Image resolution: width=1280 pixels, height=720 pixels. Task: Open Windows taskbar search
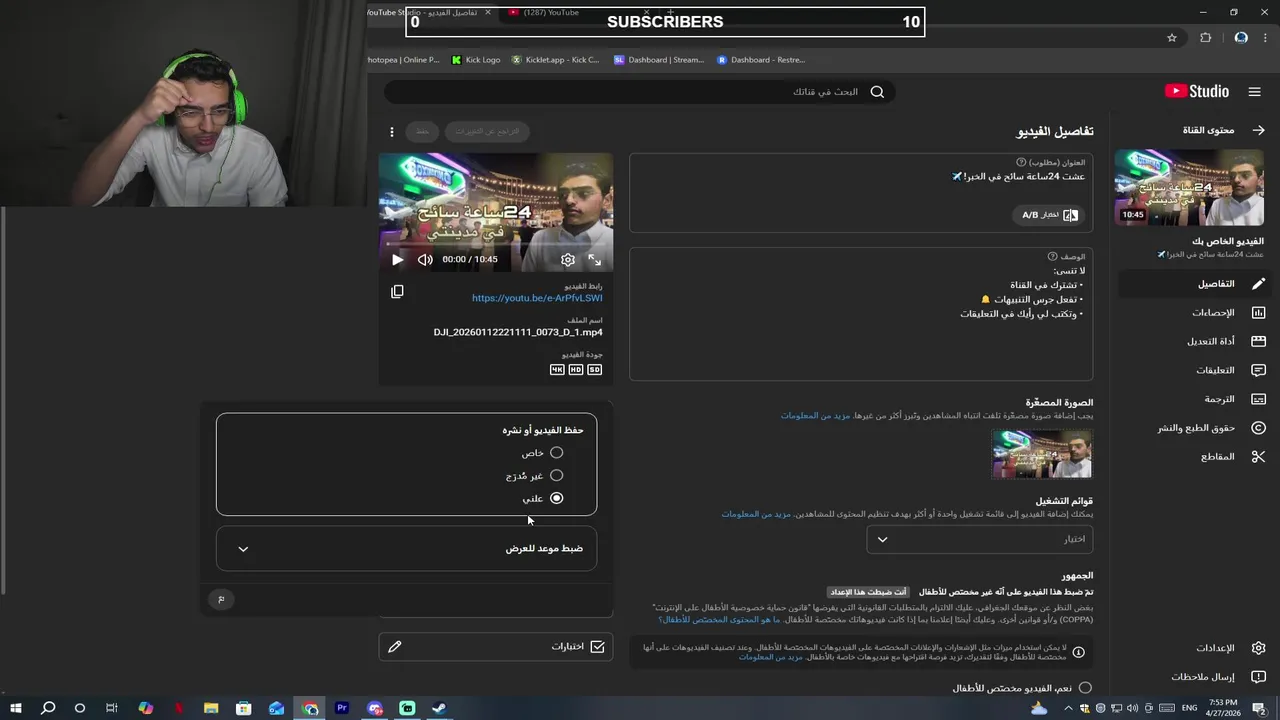(x=48, y=708)
